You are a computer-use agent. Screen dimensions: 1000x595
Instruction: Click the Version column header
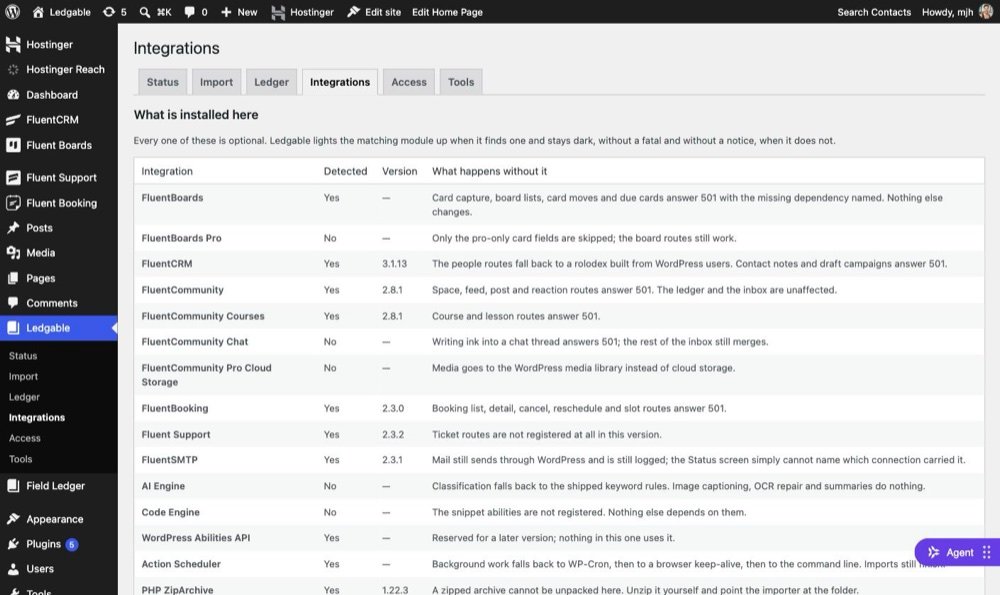pyautogui.click(x=399, y=171)
